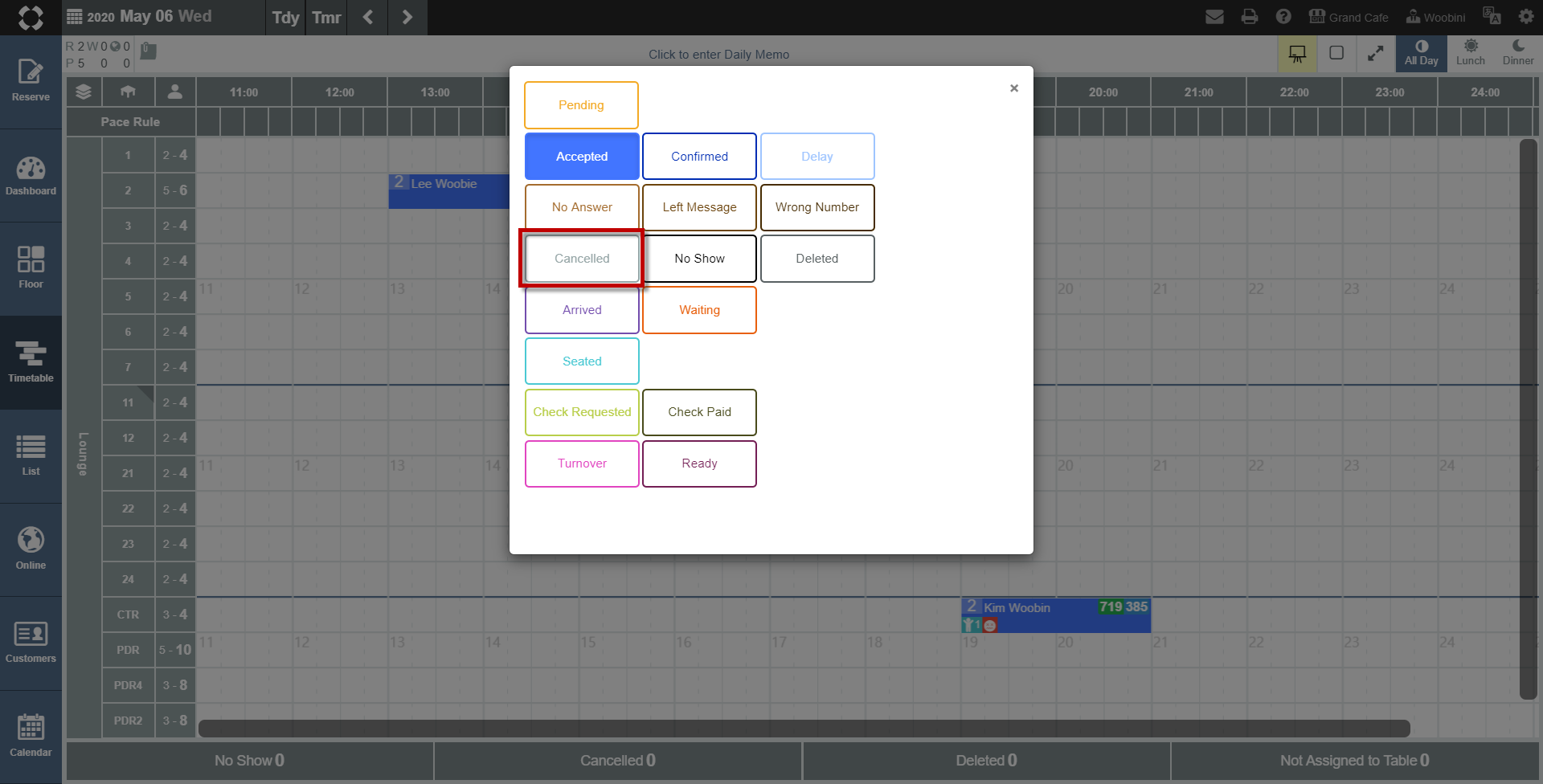
Task: Select the All Day shift tab
Action: click(x=1422, y=54)
